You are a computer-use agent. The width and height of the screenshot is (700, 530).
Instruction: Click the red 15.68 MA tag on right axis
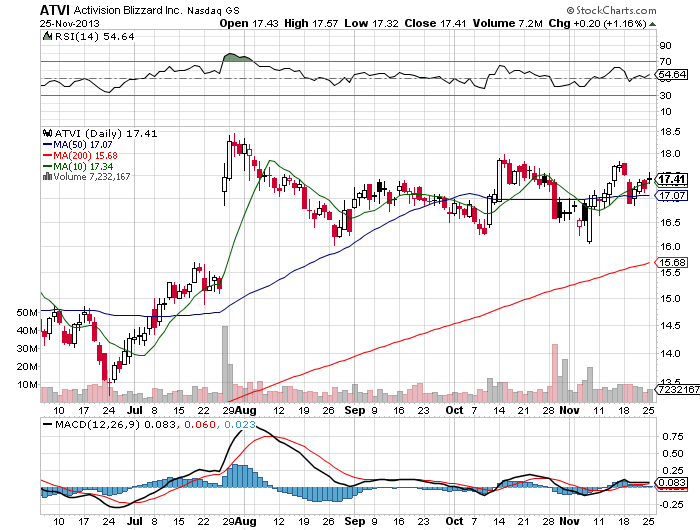pyautogui.click(x=672, y=263)
